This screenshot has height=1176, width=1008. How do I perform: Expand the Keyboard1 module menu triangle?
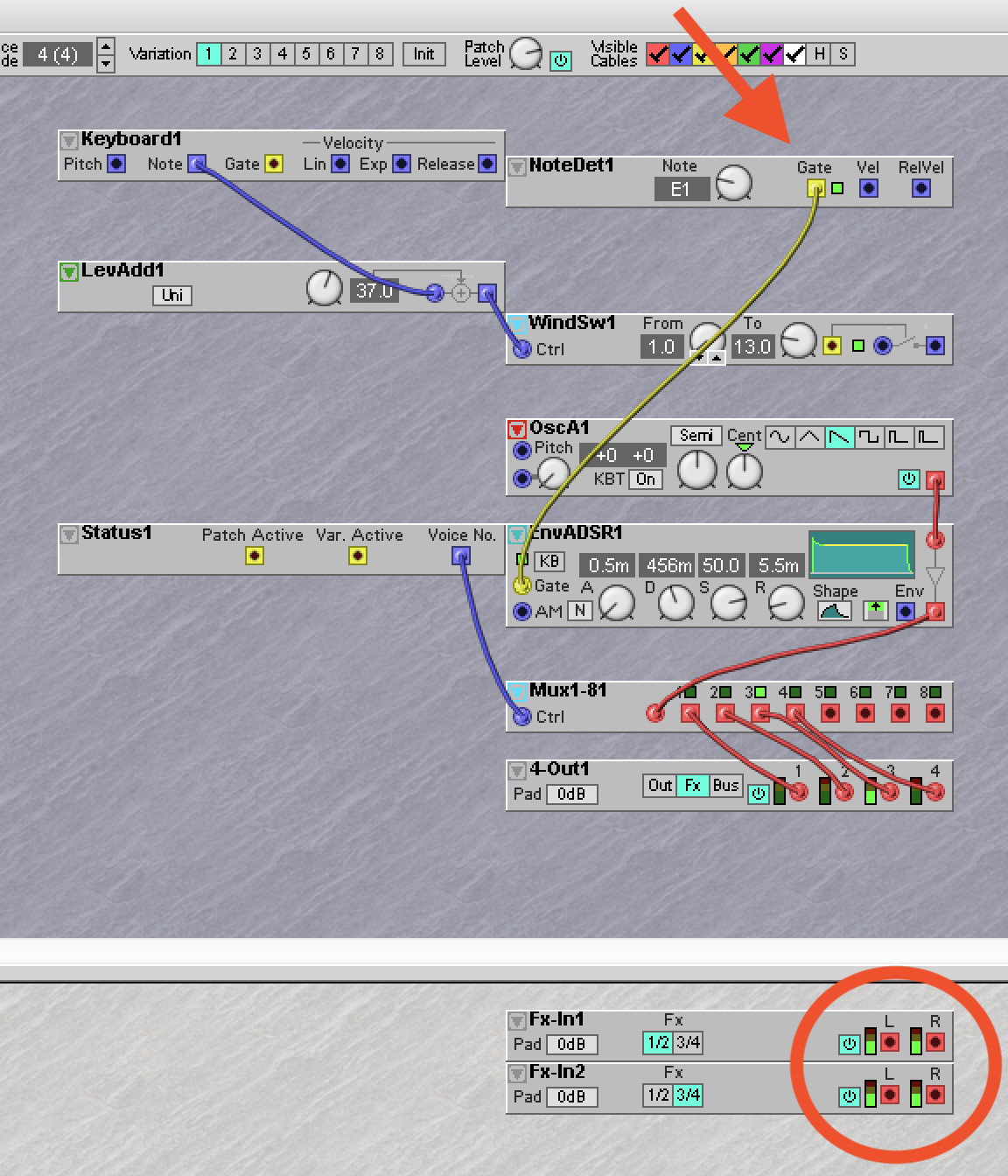click(x=69, y=141)
